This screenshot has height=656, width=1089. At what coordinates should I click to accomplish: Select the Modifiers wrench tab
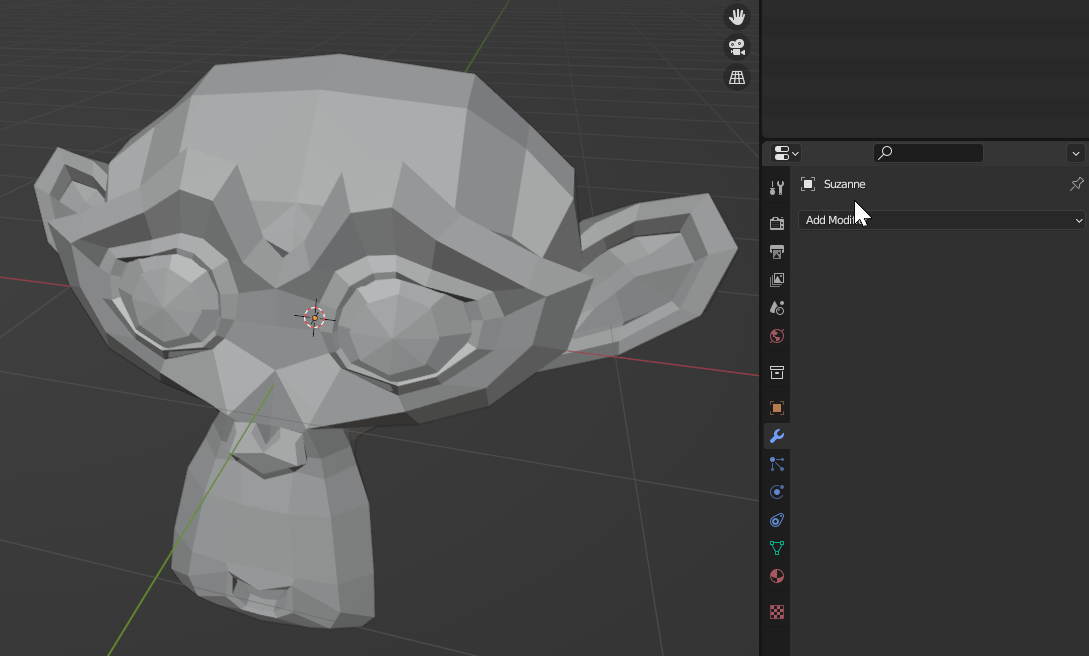click(x=776, y=436)
